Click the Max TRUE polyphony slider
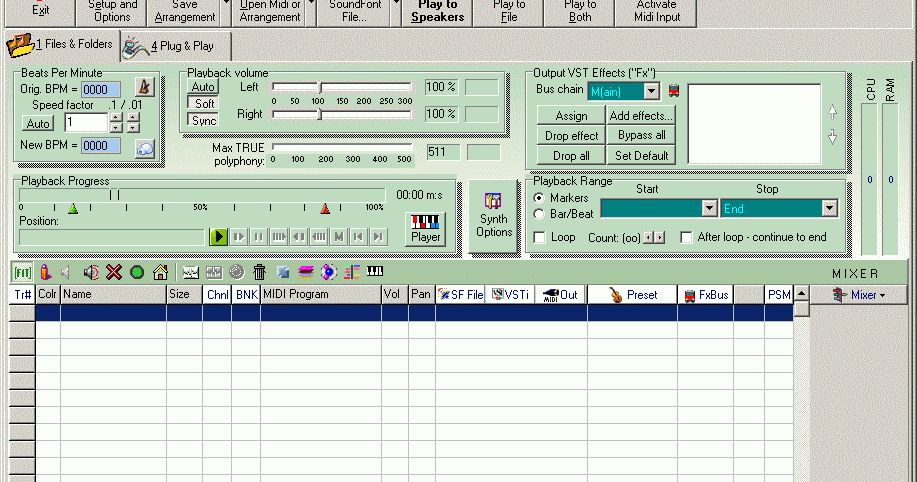 (342, 147)
